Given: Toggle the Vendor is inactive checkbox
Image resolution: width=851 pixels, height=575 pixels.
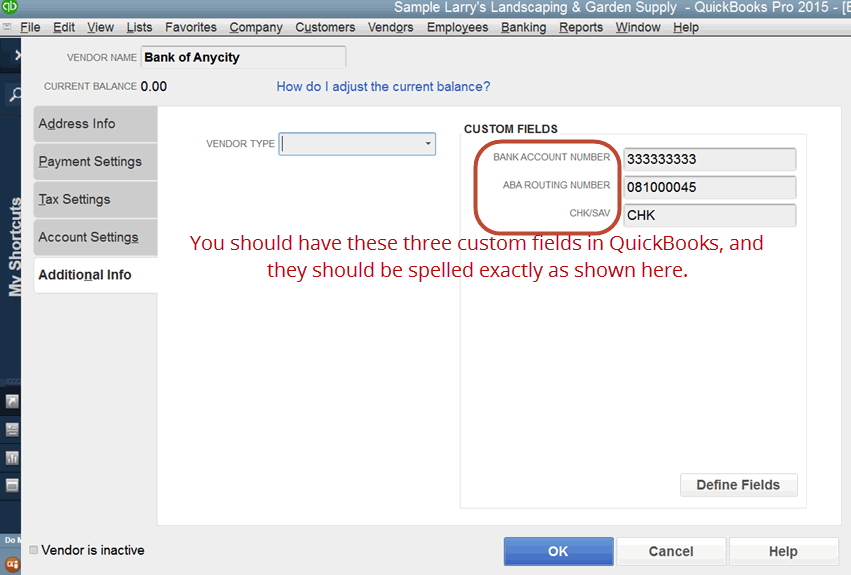Looking at the screenshot, I should click(35, 550).
